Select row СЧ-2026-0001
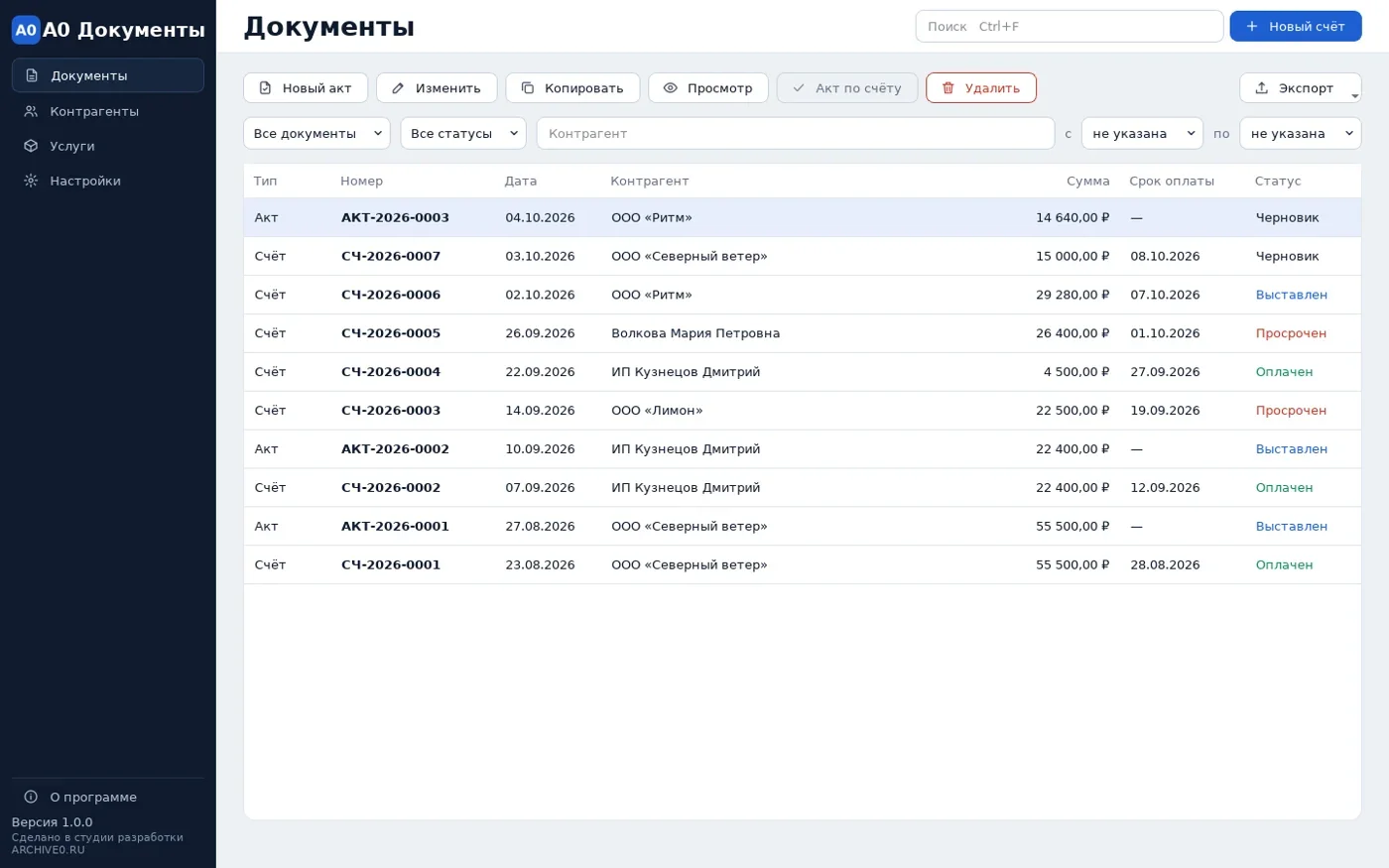 pos(803,564)
